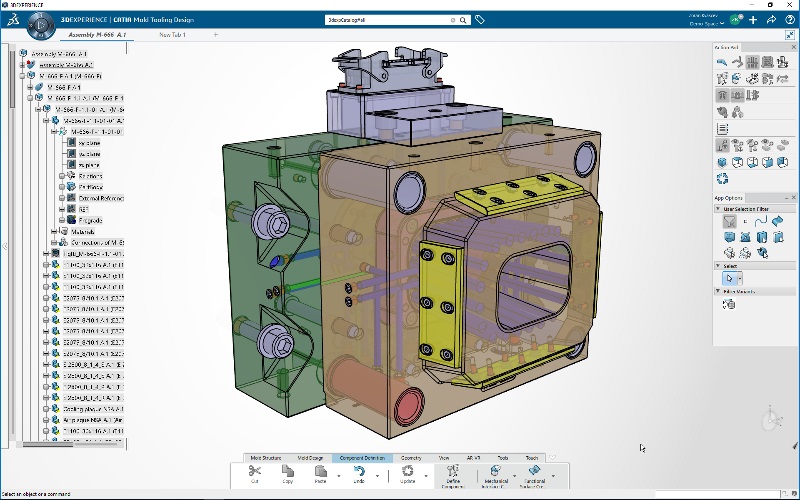The height and width of the screenshot is (500, 800).
Task: Click the Mechanical Interface tool icon
Action: (x=496, y=472)
